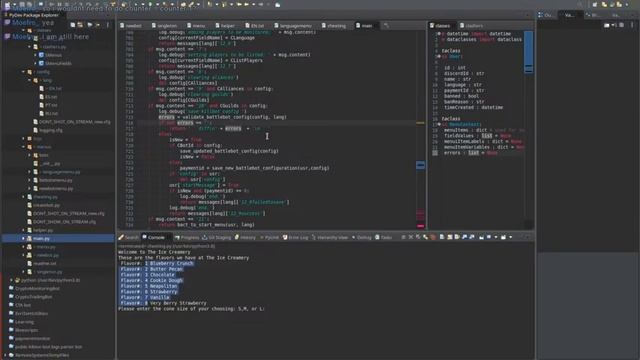Switch to the helper editor tab
The height and width of the screenshot is (360, 640).
coord(225,26)
